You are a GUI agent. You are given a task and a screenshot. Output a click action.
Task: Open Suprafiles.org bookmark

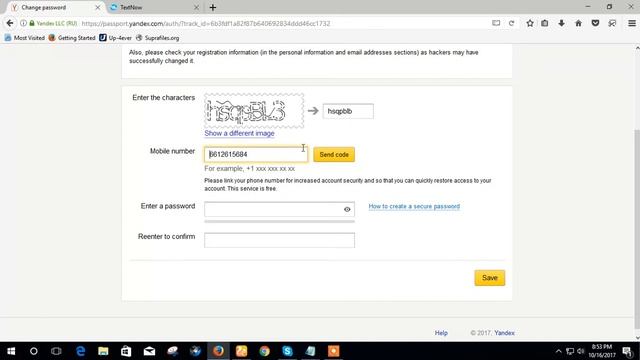[x=158, y=38]
